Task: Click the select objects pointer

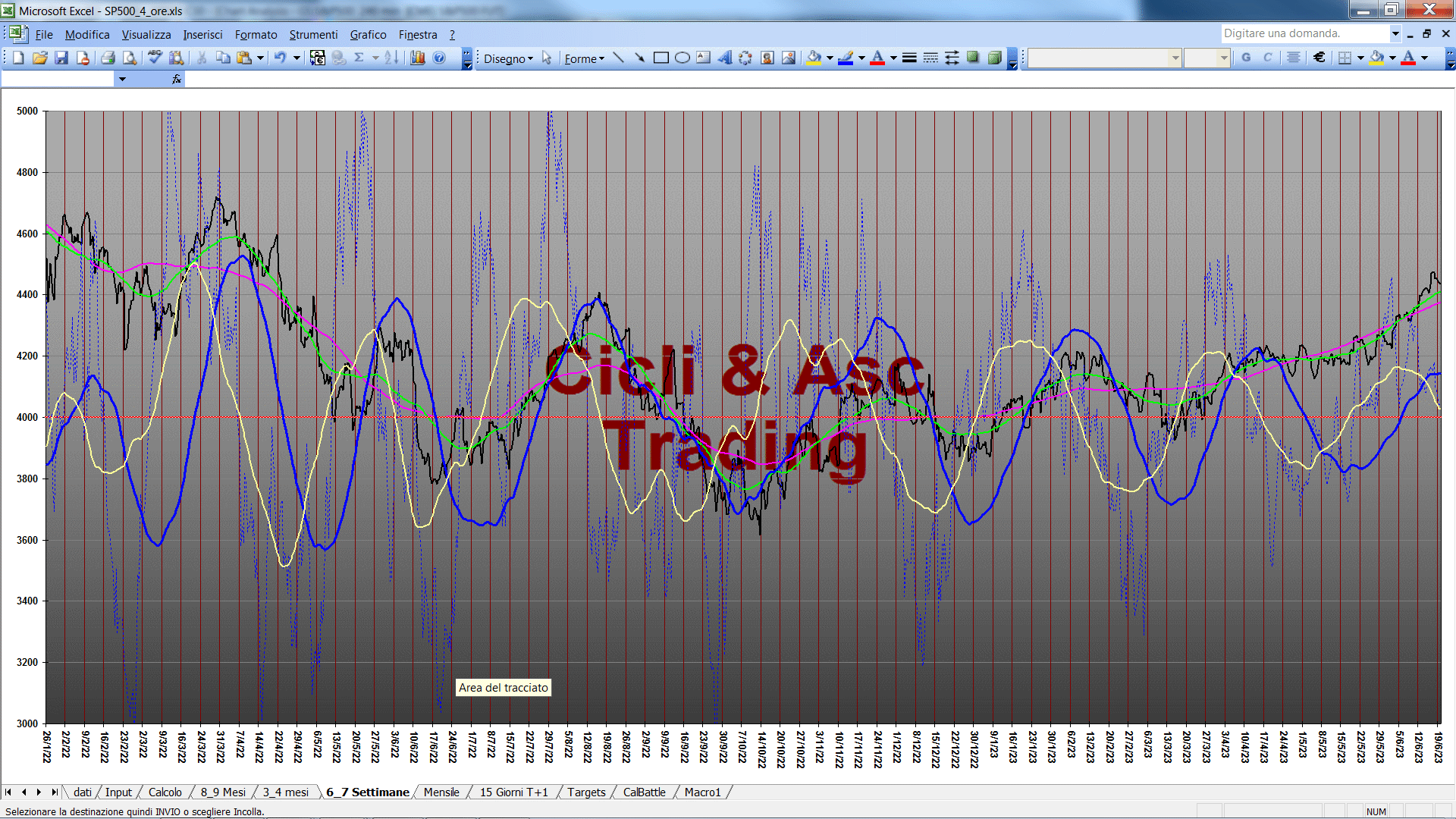Action: pos(547,58)
